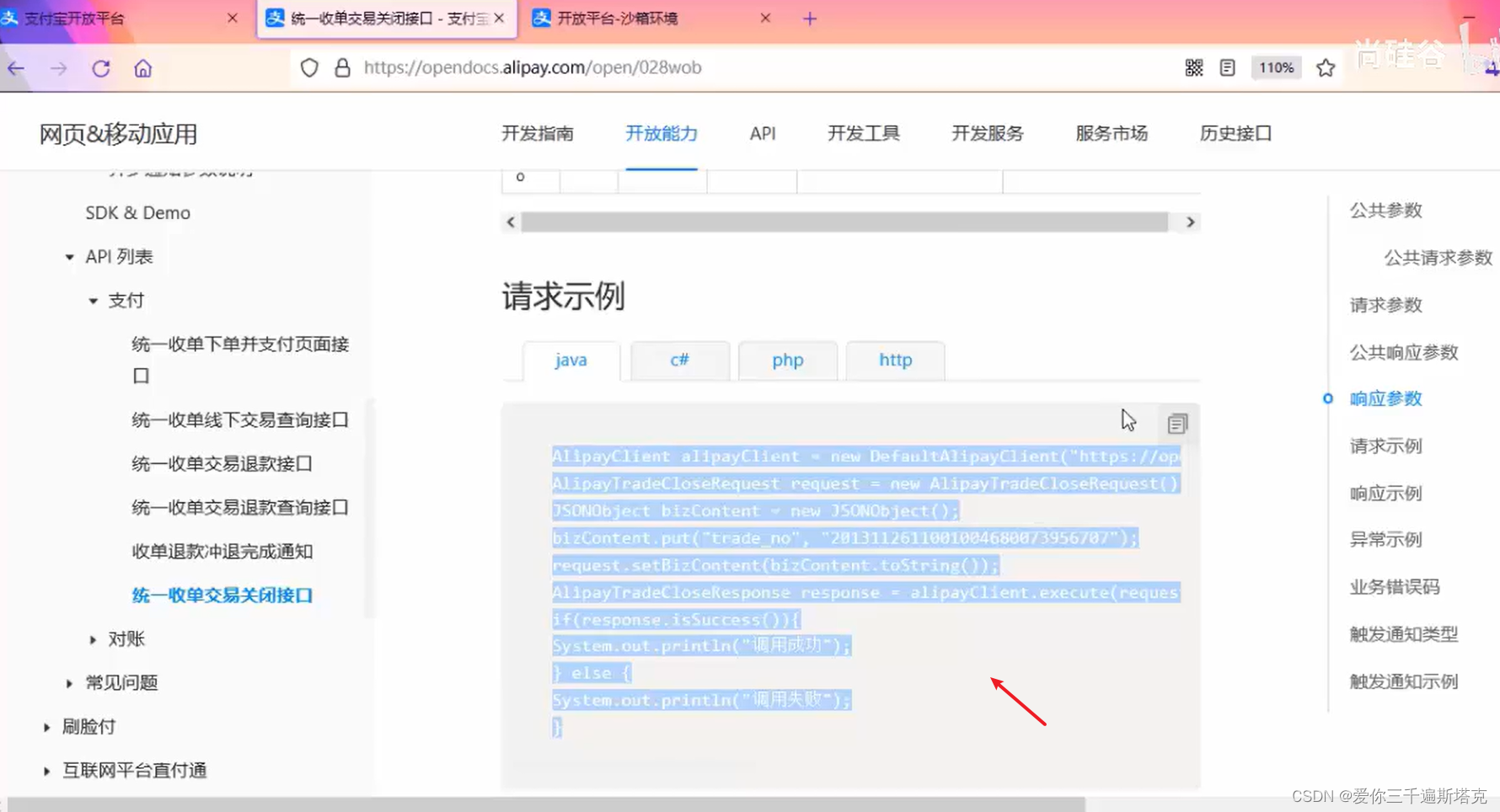Open 开放能力 in the top navigation
This screenshot has height=812, width=1500.
click(x=662, y=133)
